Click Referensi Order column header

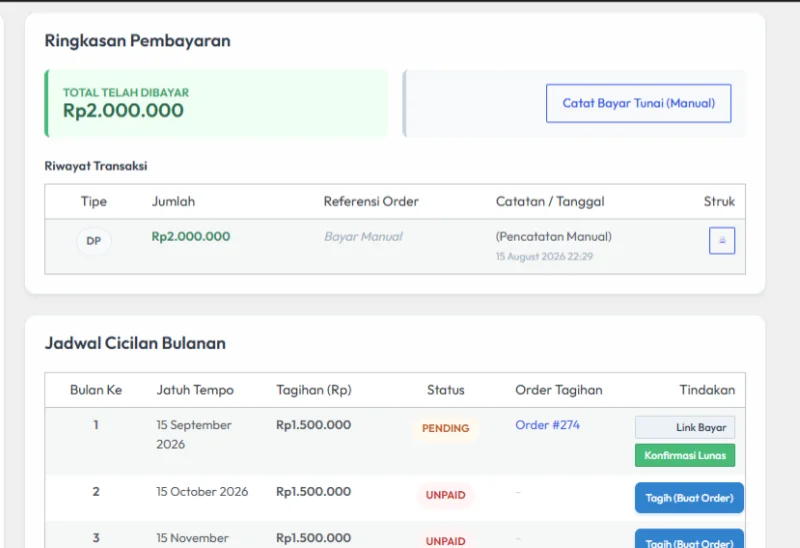(x=371, y=201)
